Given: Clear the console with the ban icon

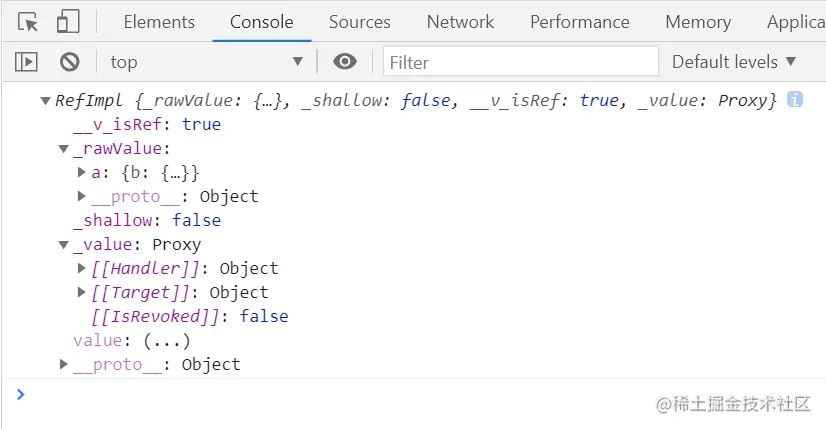Looking at the screenshot, I should point(69,62).
